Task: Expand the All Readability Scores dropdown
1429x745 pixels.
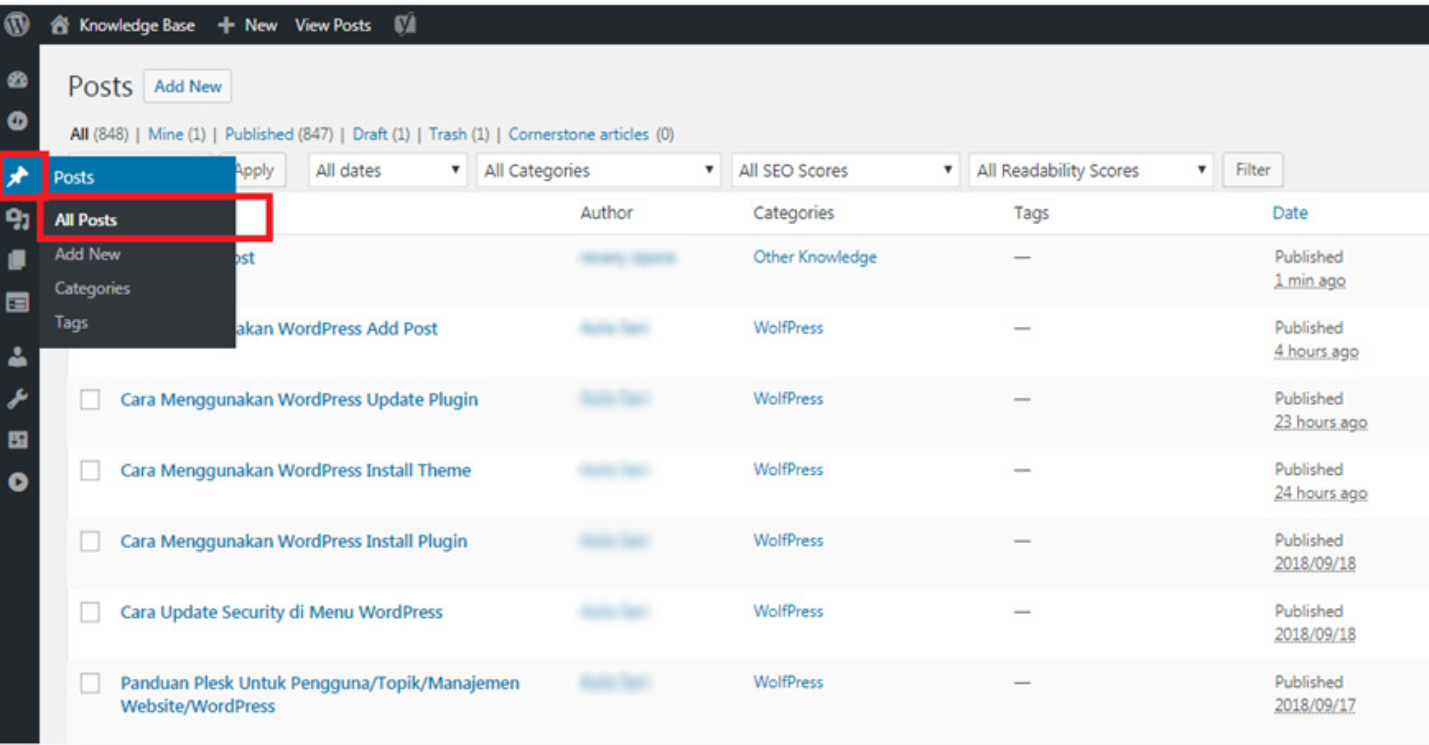Action: (1091, 171)
